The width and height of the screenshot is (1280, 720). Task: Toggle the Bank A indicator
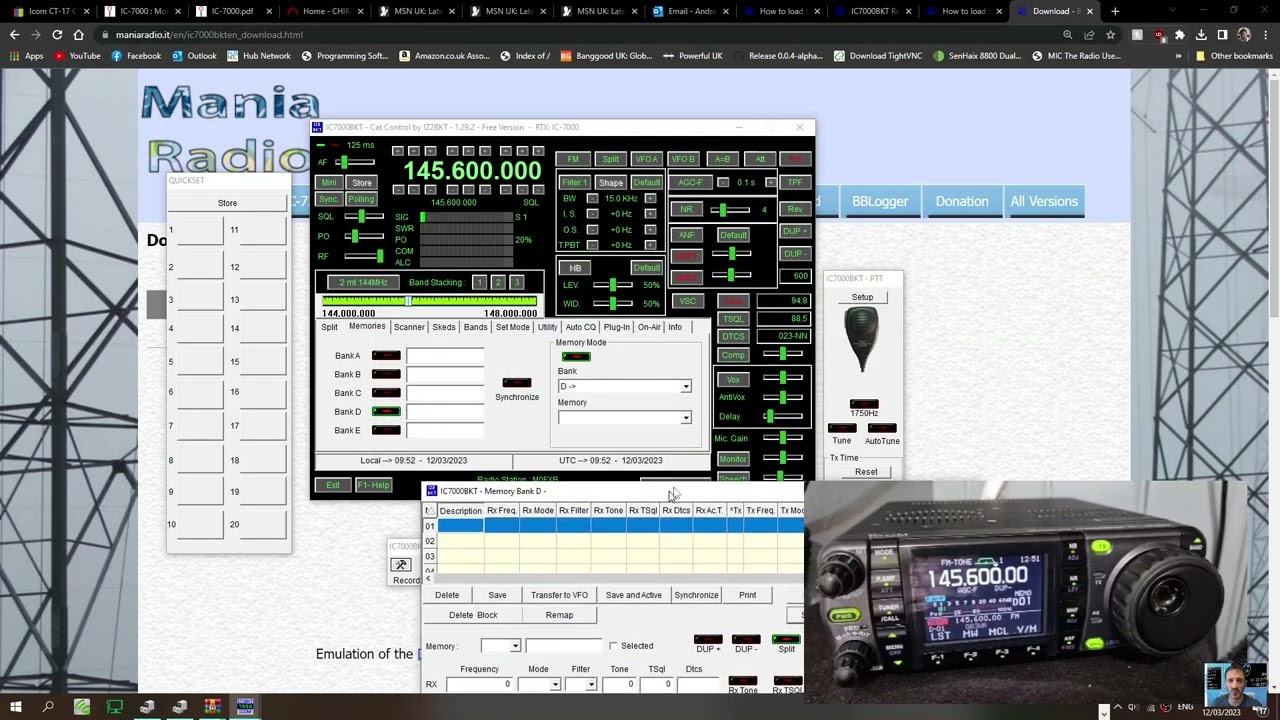(x=386, y=355)
